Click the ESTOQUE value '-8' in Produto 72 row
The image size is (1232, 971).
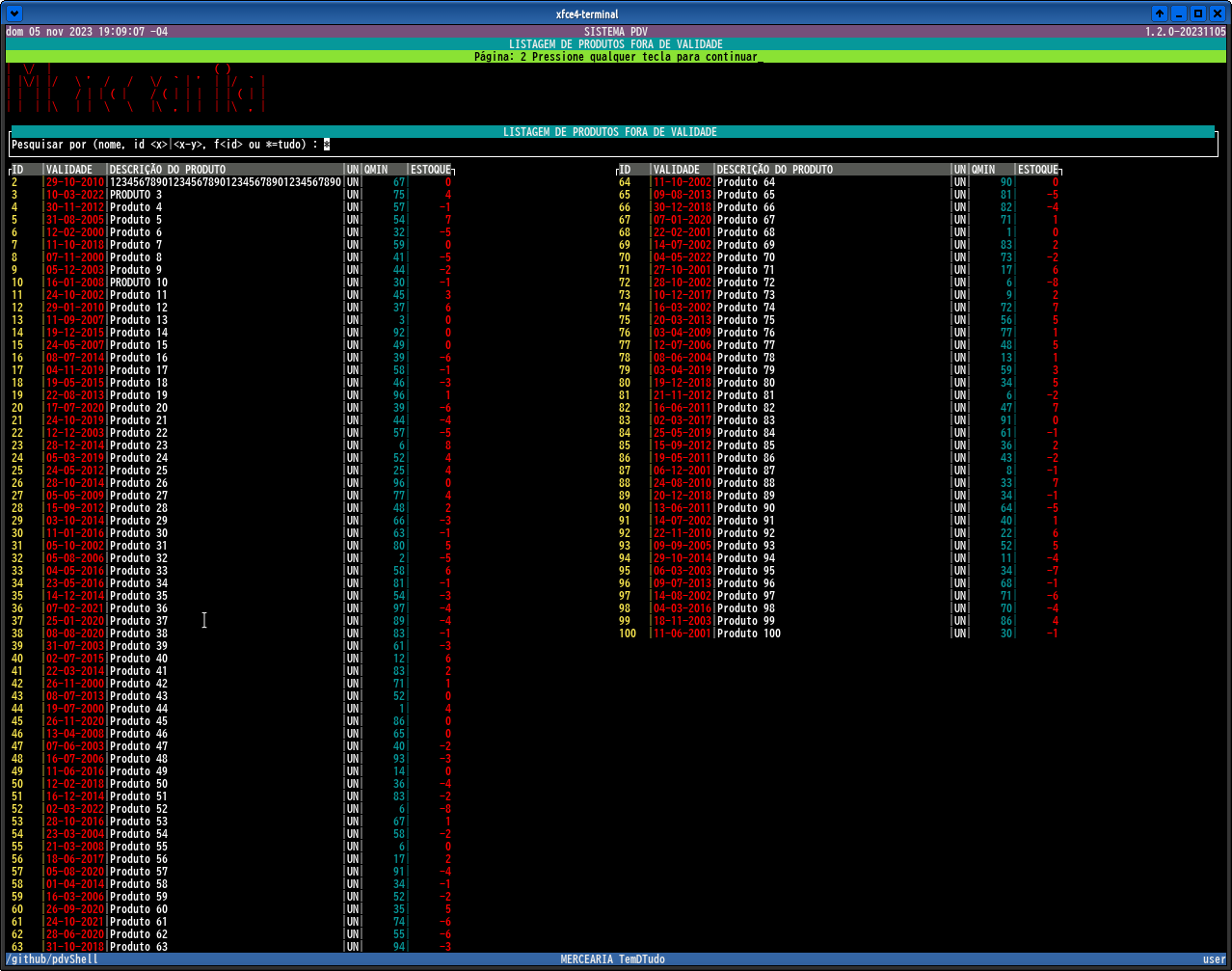[1053, 283]
